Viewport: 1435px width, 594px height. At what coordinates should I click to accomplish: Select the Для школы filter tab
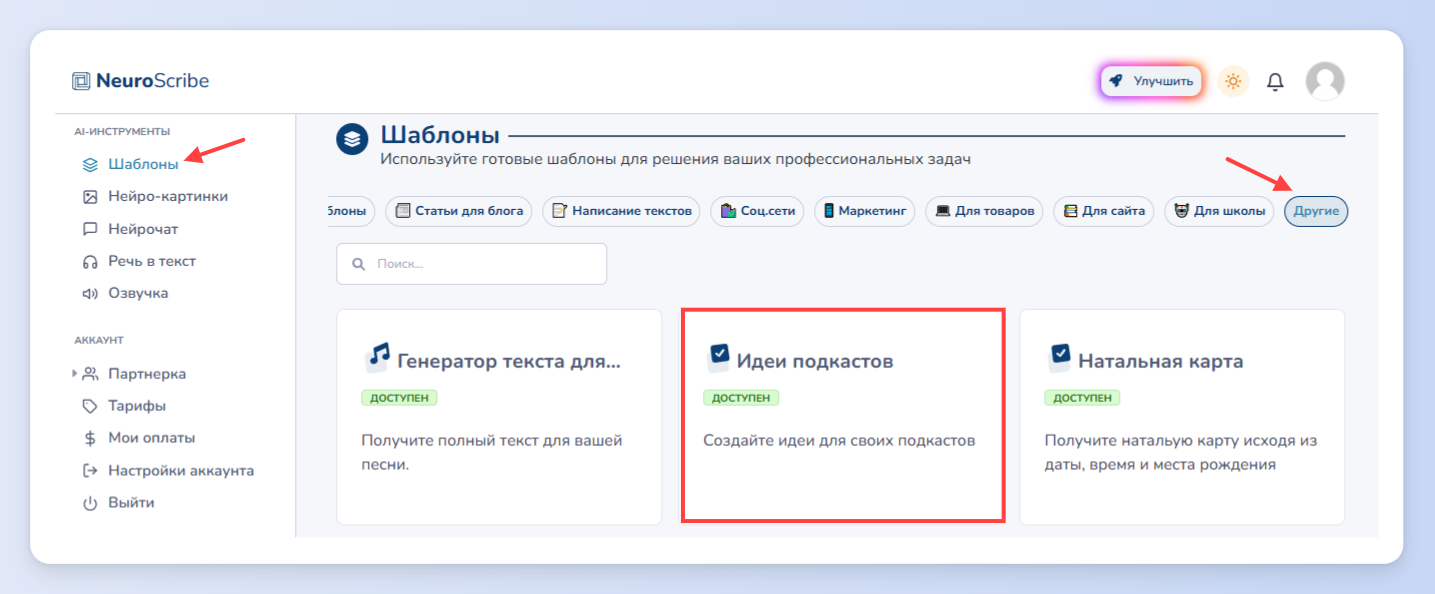1219,211
